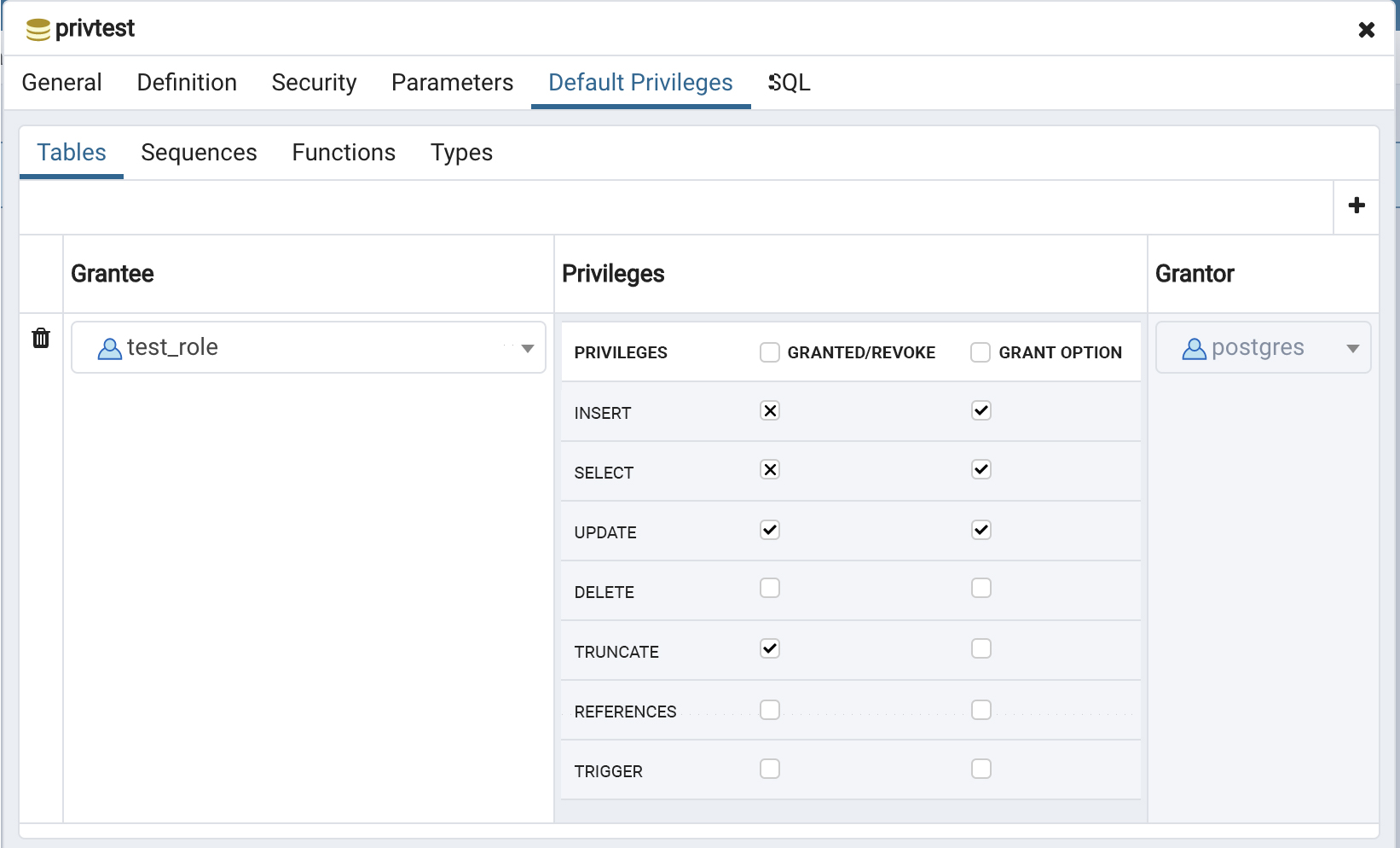Viewport: 1400px width, 848px height.
Task: Switch to the Security tab
Action: pos(314,83)
